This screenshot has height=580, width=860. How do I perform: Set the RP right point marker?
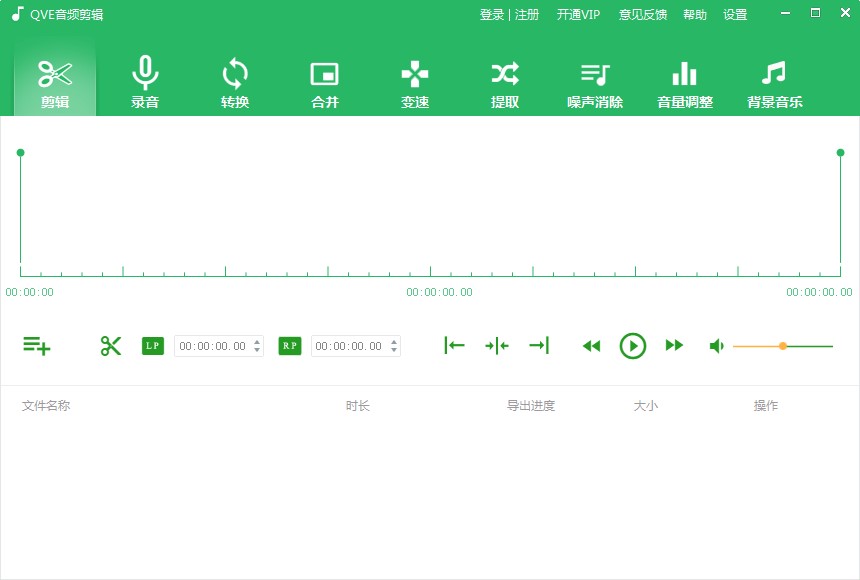289,346
